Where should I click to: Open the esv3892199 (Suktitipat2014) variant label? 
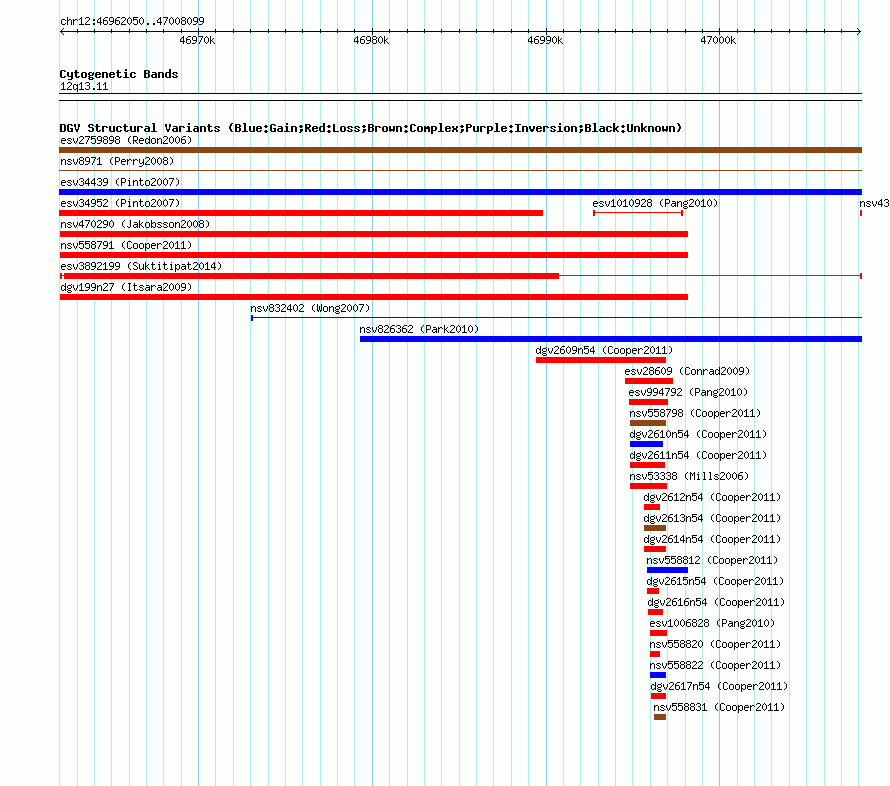(x=141, y=266)
